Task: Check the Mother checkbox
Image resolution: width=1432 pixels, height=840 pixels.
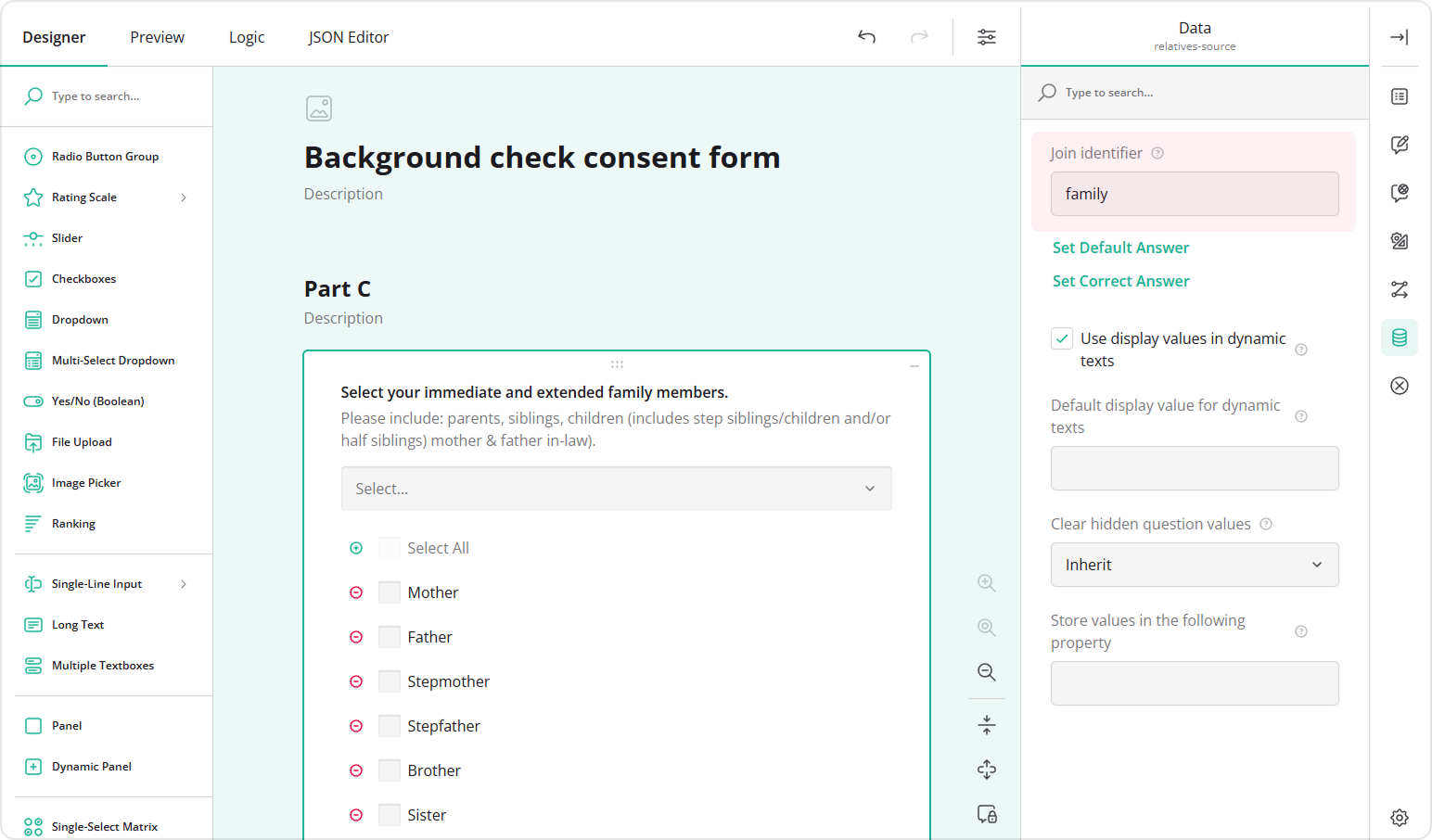Action: (389, 592)
